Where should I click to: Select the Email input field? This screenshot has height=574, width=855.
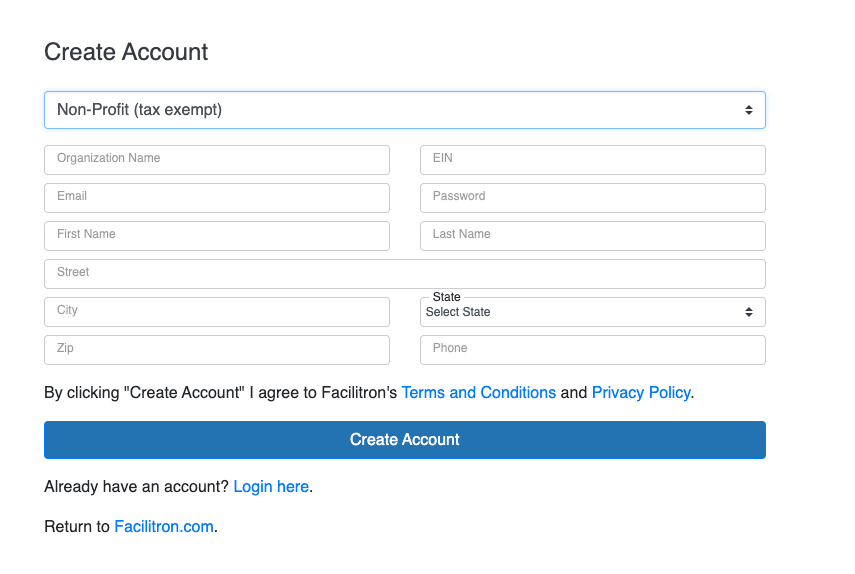pyautogui.click(x=217, y=198)
